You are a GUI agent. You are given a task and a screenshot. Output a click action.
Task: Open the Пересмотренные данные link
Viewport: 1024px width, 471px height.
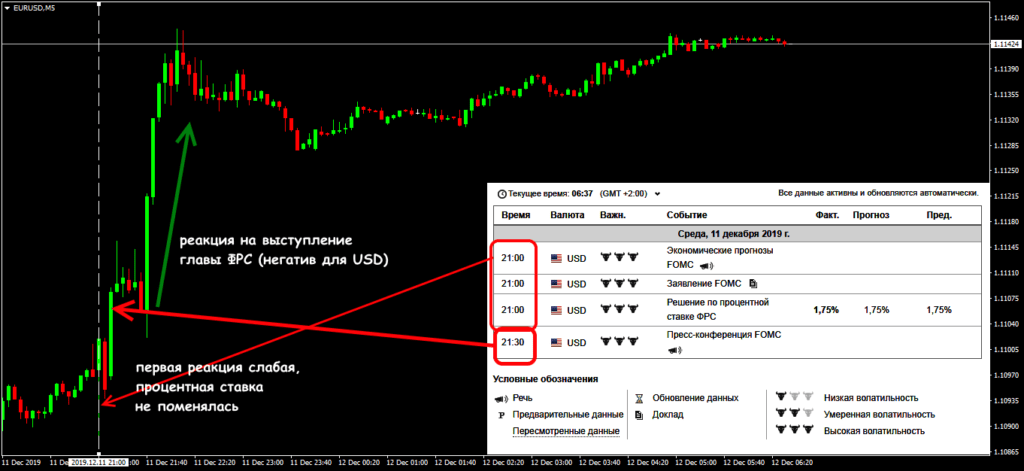(x=565, y=431)
